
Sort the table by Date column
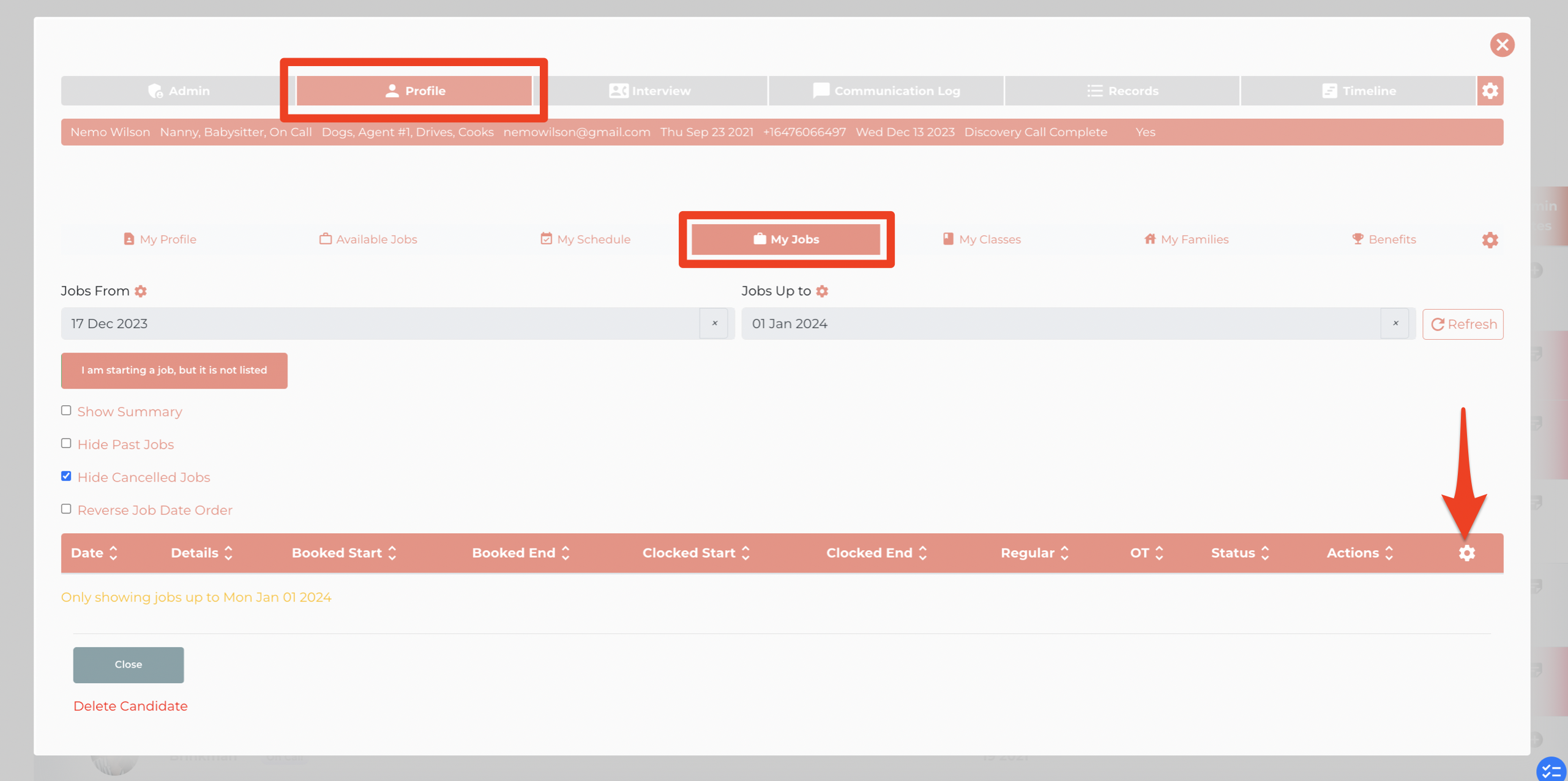94,553
